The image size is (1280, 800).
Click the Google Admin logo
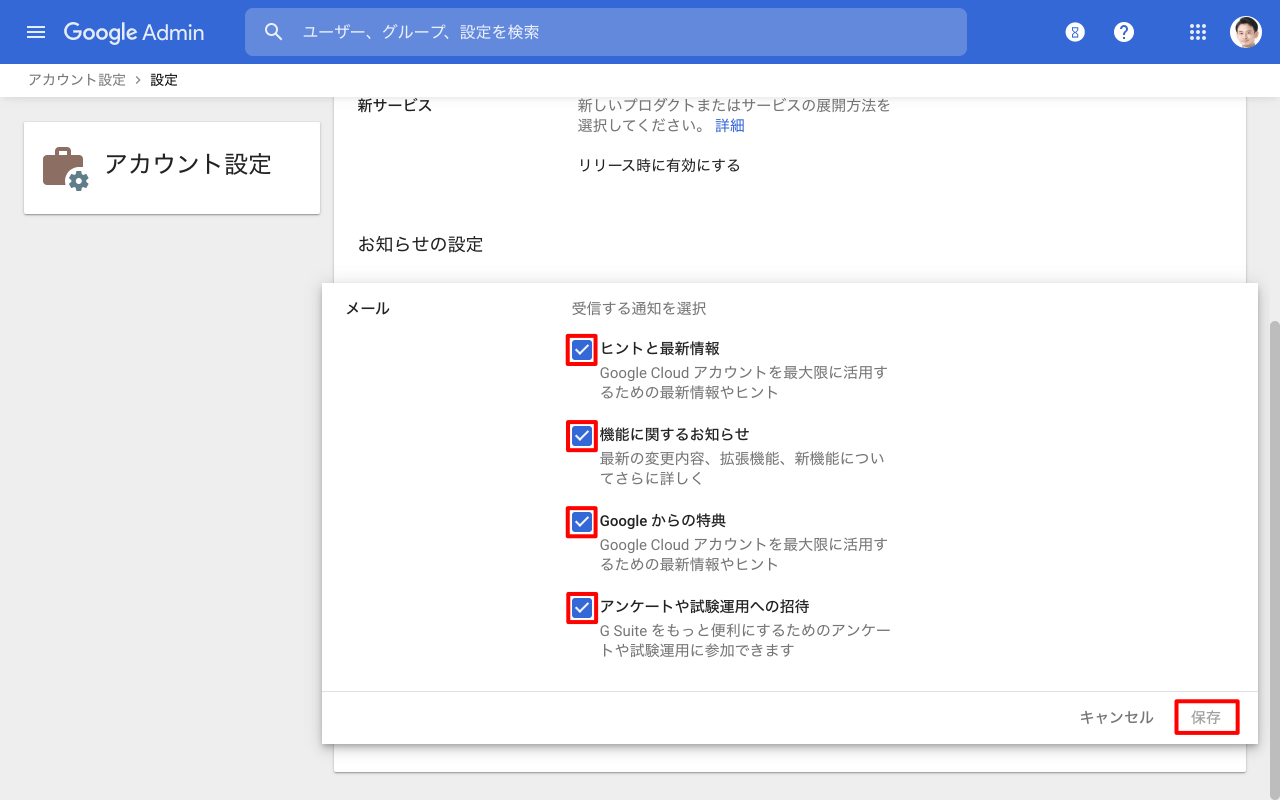(x=134, y=32)
